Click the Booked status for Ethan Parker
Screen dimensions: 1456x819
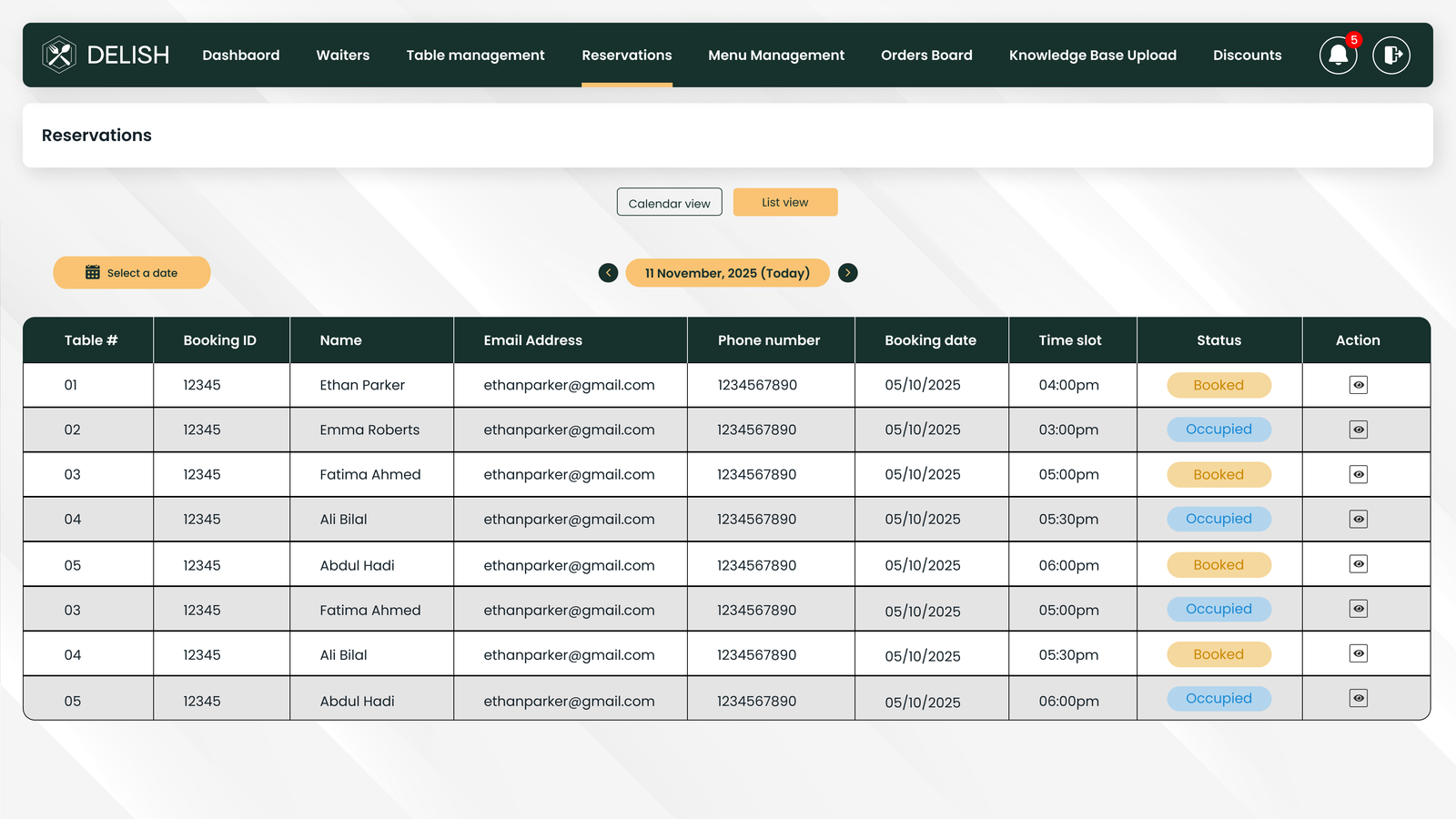coord(1219,385)
